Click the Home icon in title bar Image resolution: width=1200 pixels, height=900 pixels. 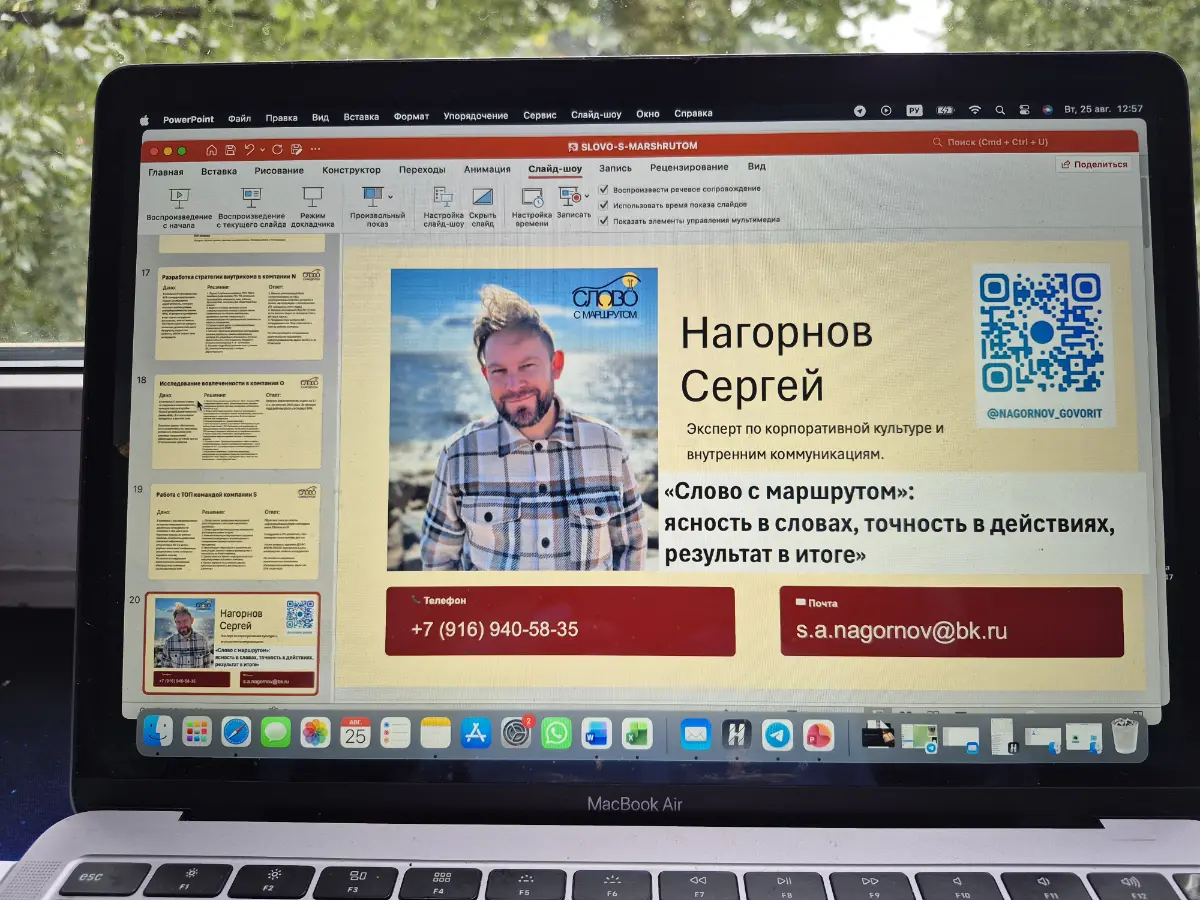[211, 150]
